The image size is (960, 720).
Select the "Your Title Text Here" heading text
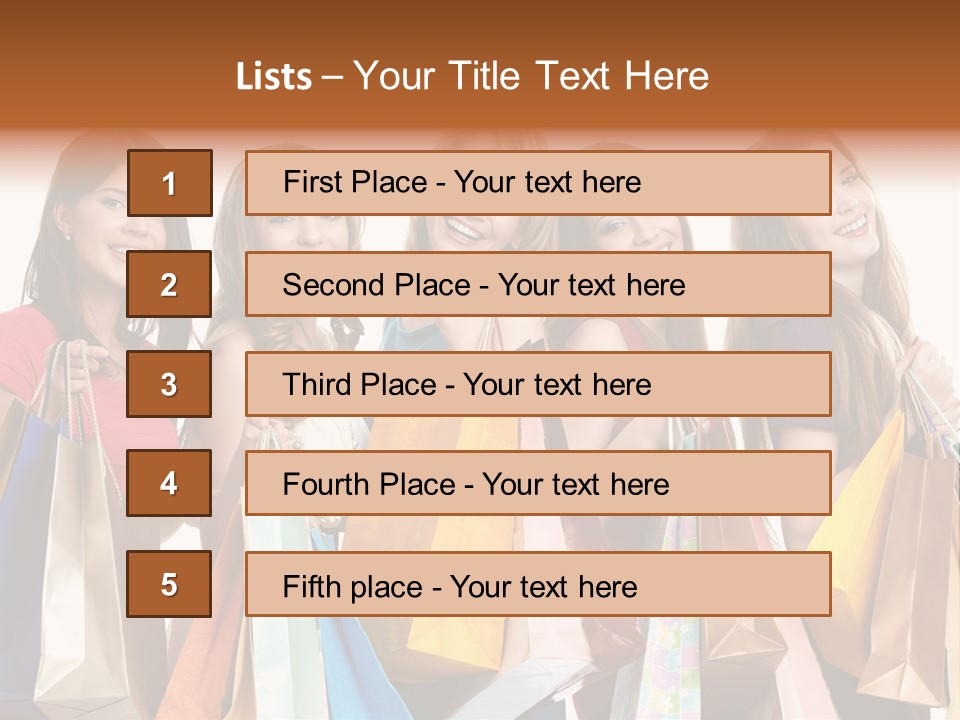(531, 76)
